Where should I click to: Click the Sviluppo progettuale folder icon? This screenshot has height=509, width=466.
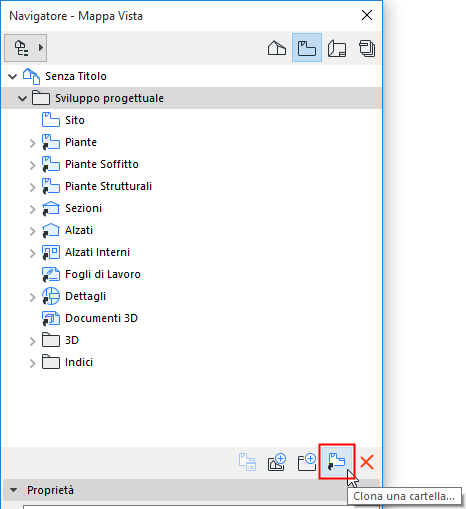point(41,98)
